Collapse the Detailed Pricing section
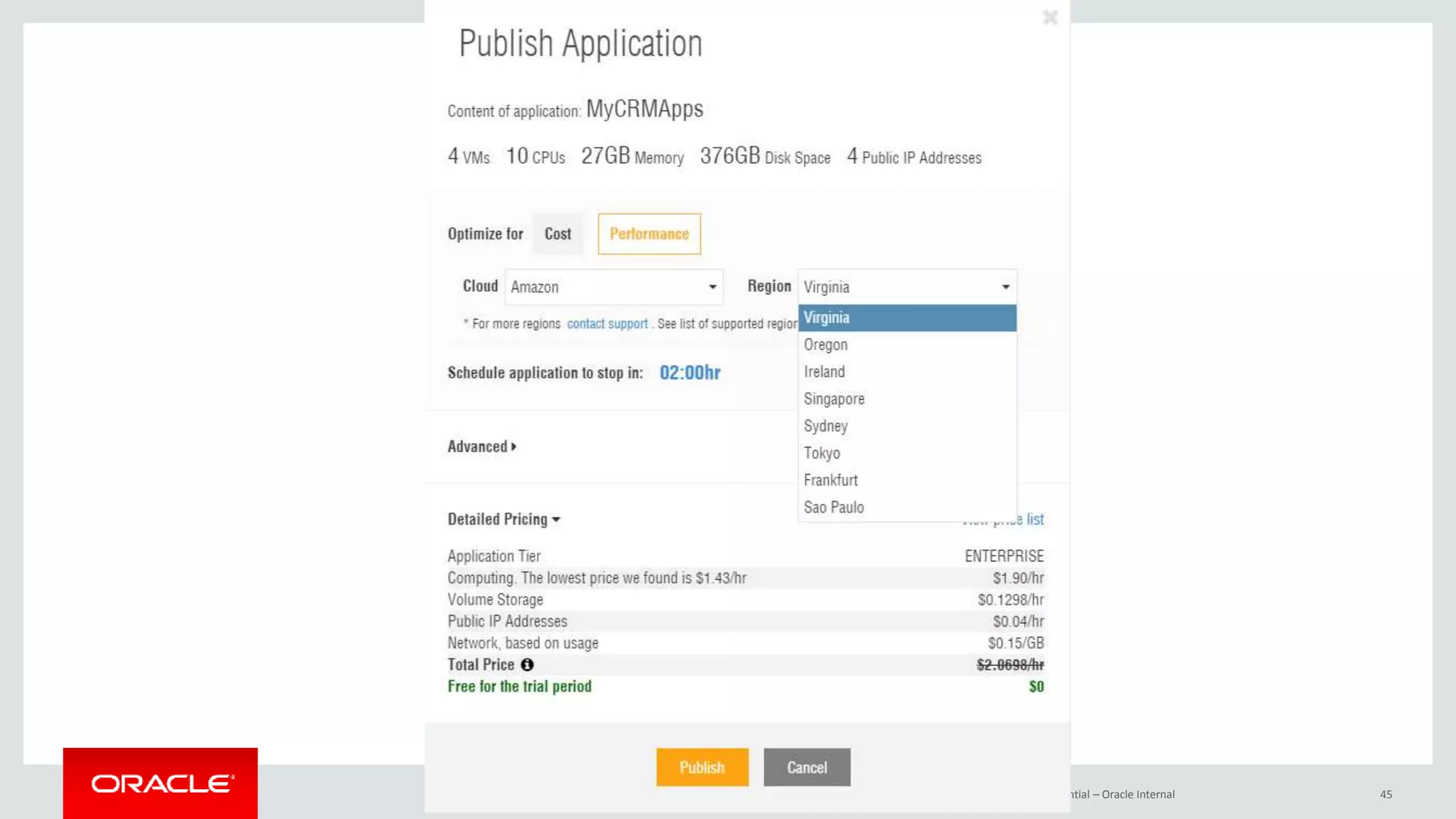1456x819 pixels. tap(504, 519)
